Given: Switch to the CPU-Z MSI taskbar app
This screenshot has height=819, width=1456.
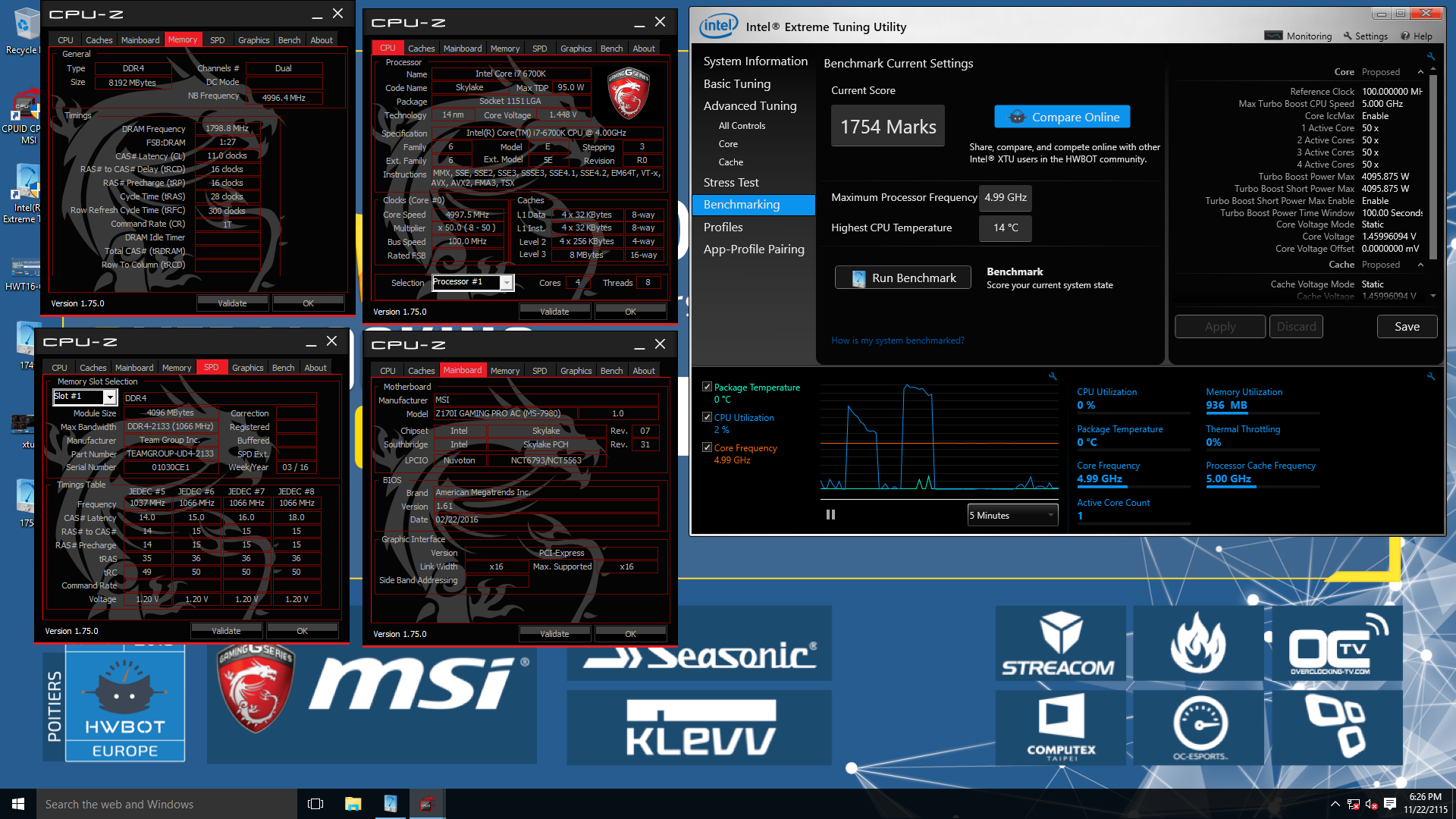Looking at the screenshot, I should coord(427,804).
